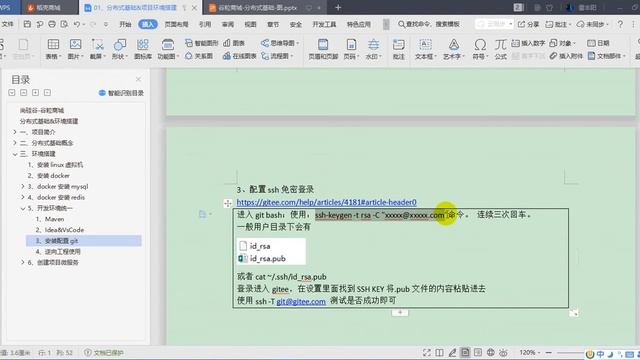Click the save icon in quick toolbar

click(27, 24)
